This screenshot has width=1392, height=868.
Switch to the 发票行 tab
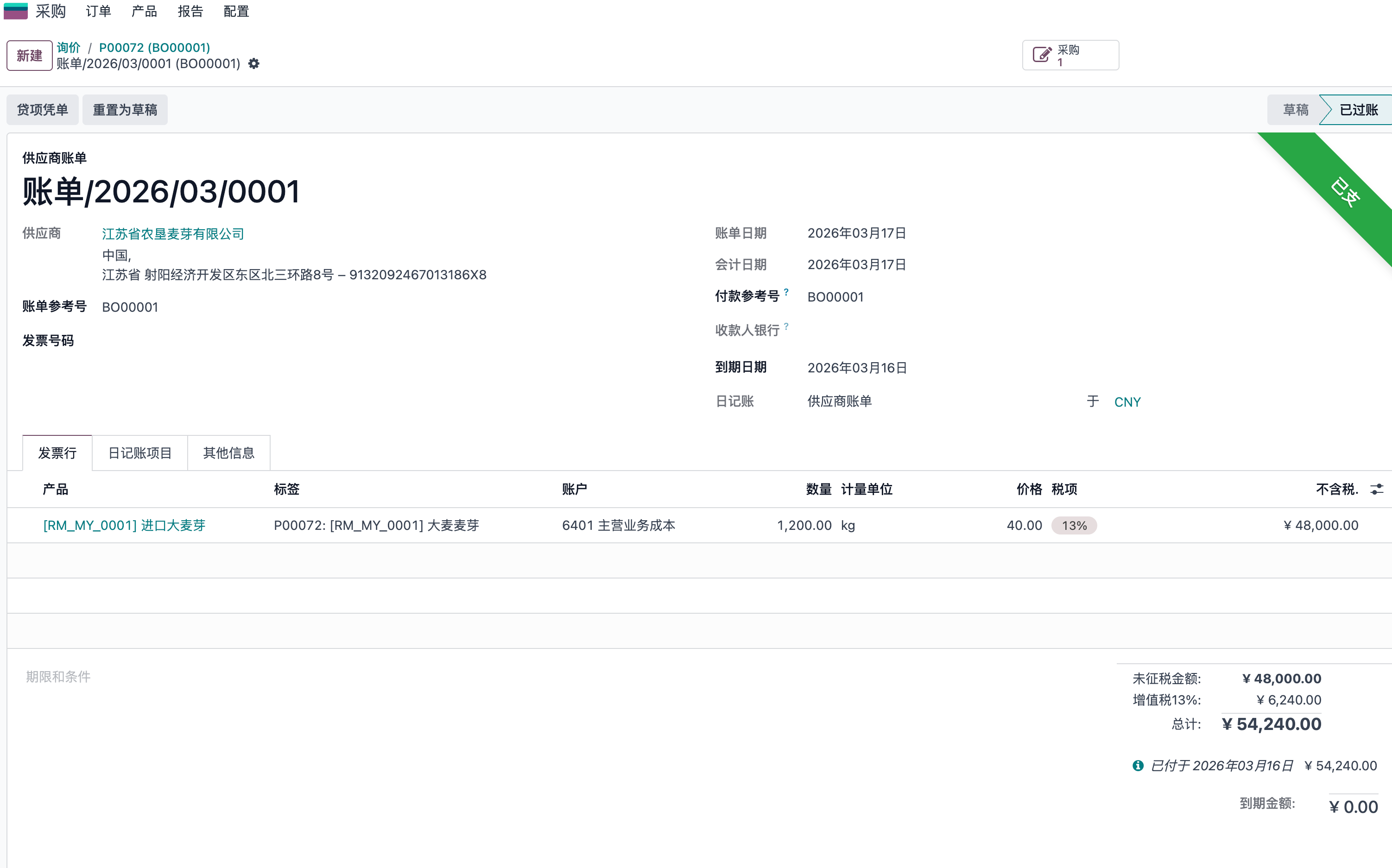(57, 453)
